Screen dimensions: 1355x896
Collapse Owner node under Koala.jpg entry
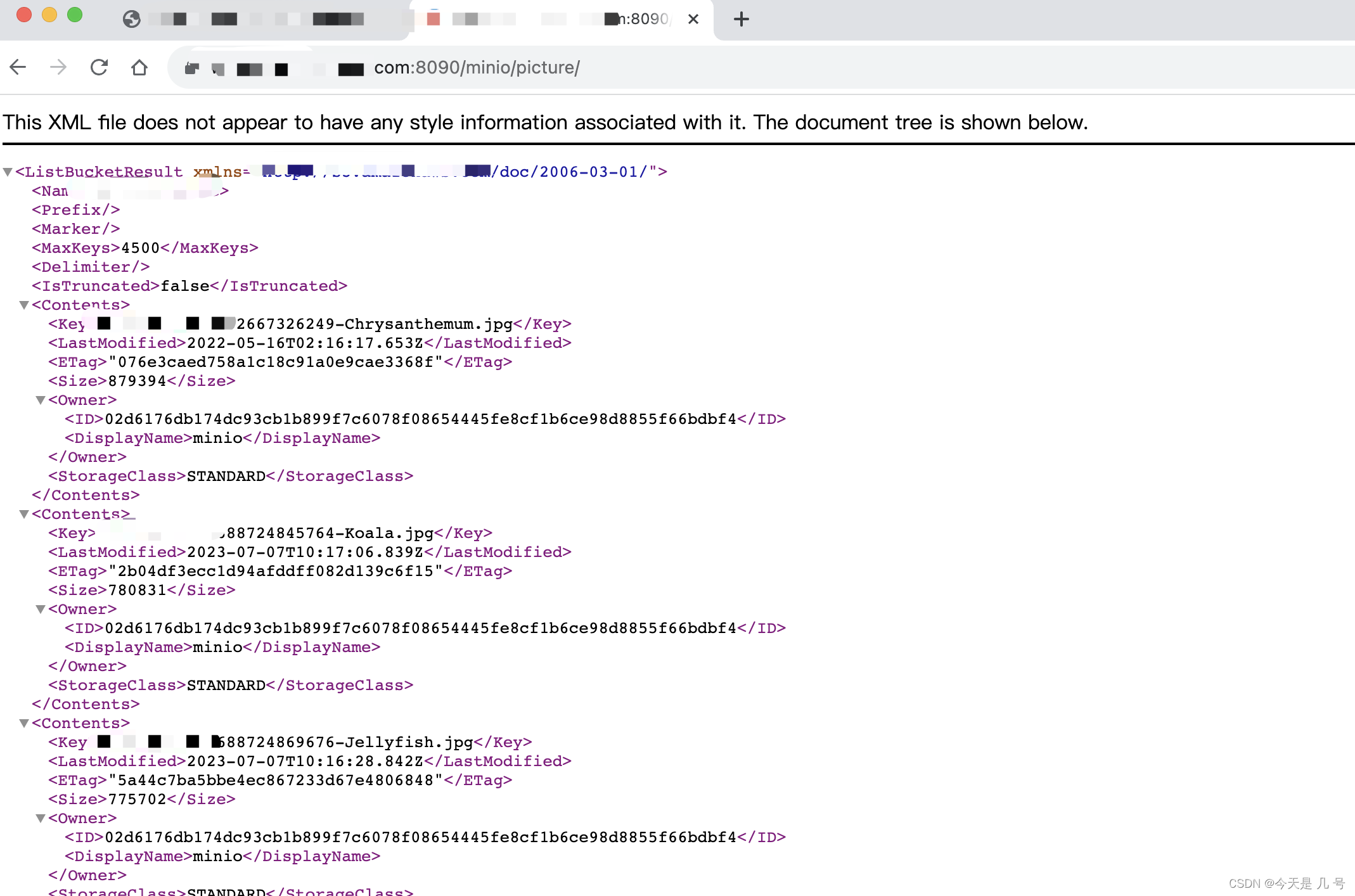(41, 609)
